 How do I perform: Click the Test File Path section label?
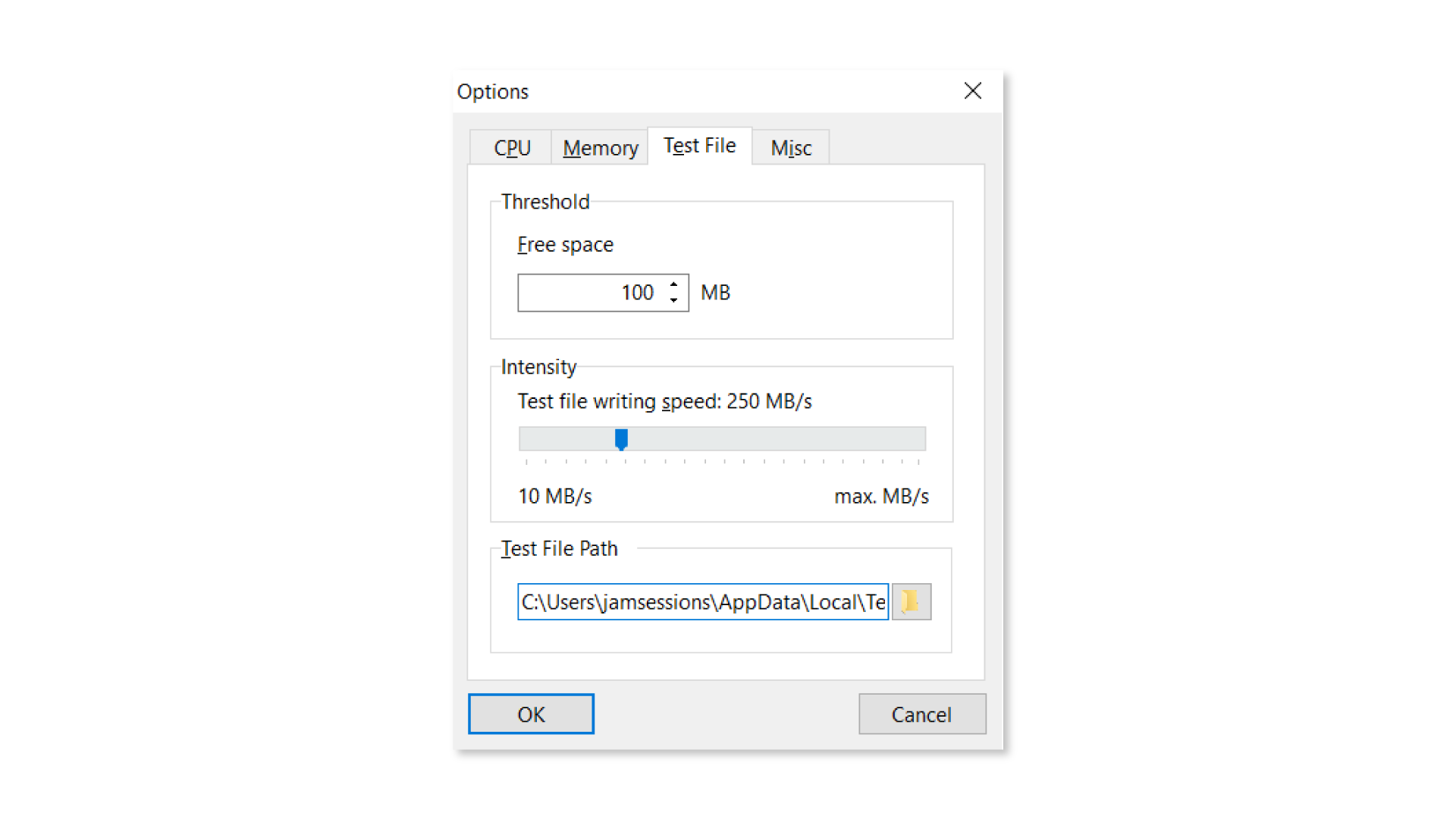pyautogui.click(x=558, y=548)
